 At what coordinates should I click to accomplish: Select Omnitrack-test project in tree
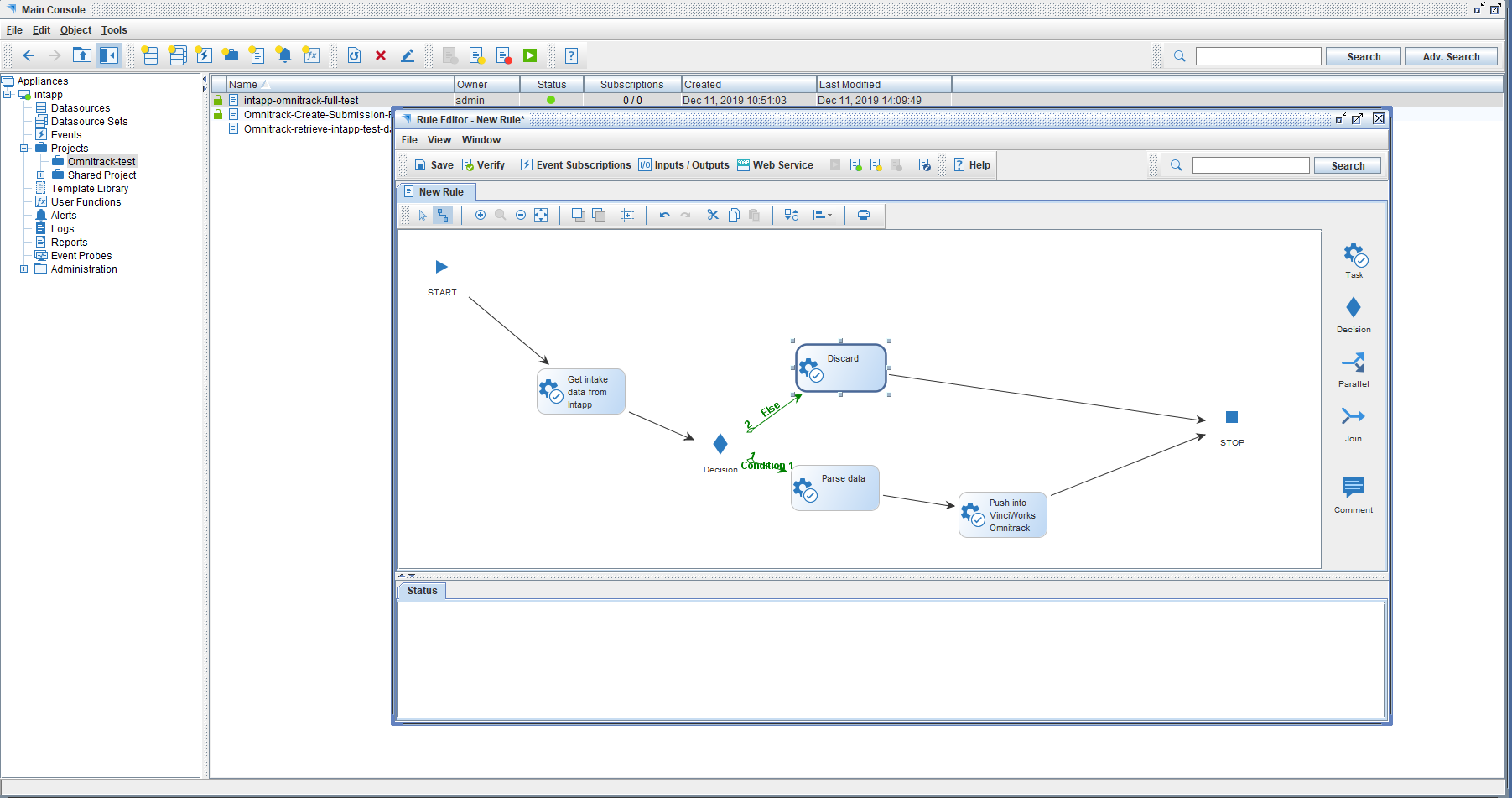pyautogui.click(x=101, y=162)
